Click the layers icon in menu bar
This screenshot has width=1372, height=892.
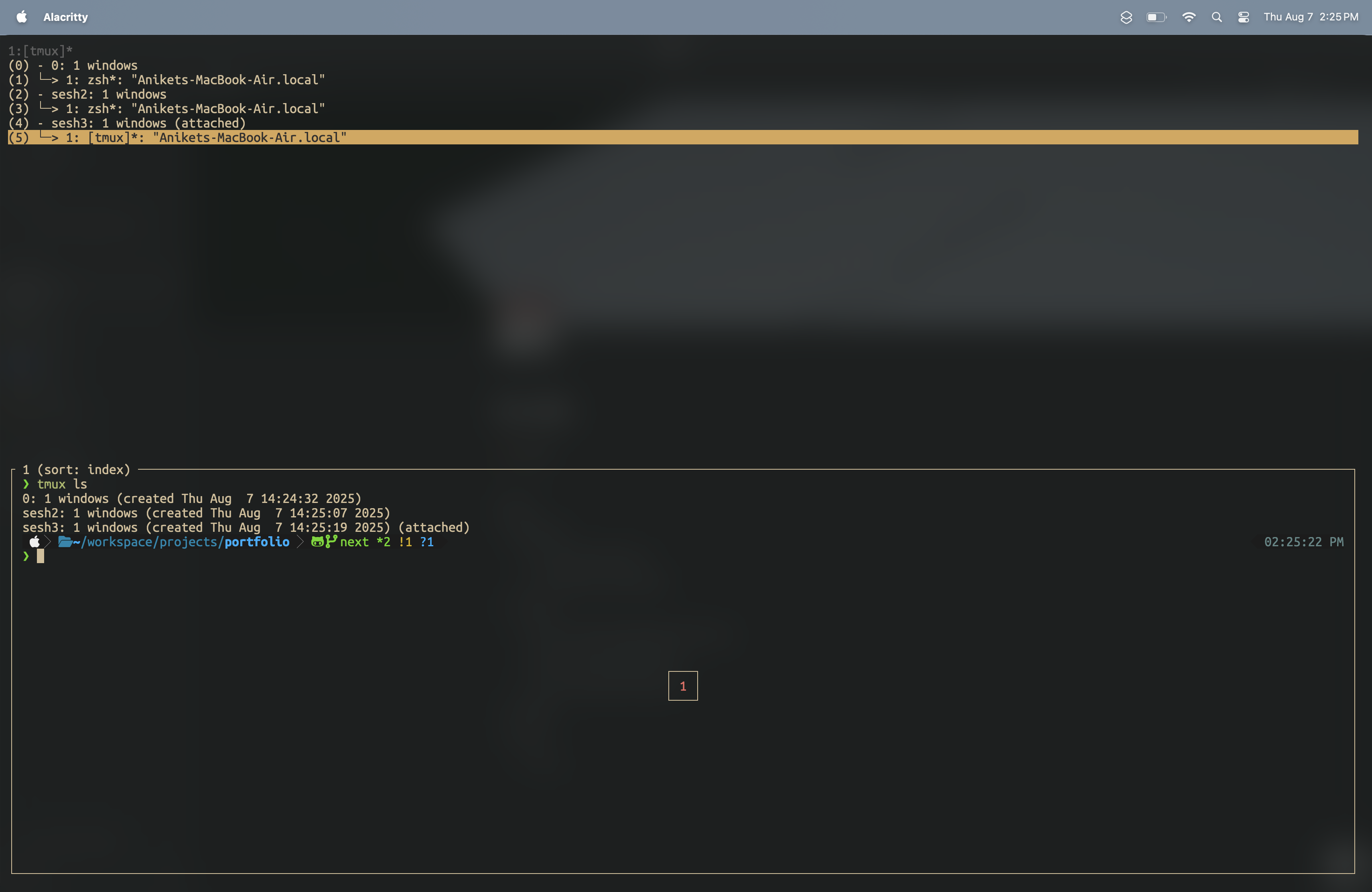point(1126,17)
